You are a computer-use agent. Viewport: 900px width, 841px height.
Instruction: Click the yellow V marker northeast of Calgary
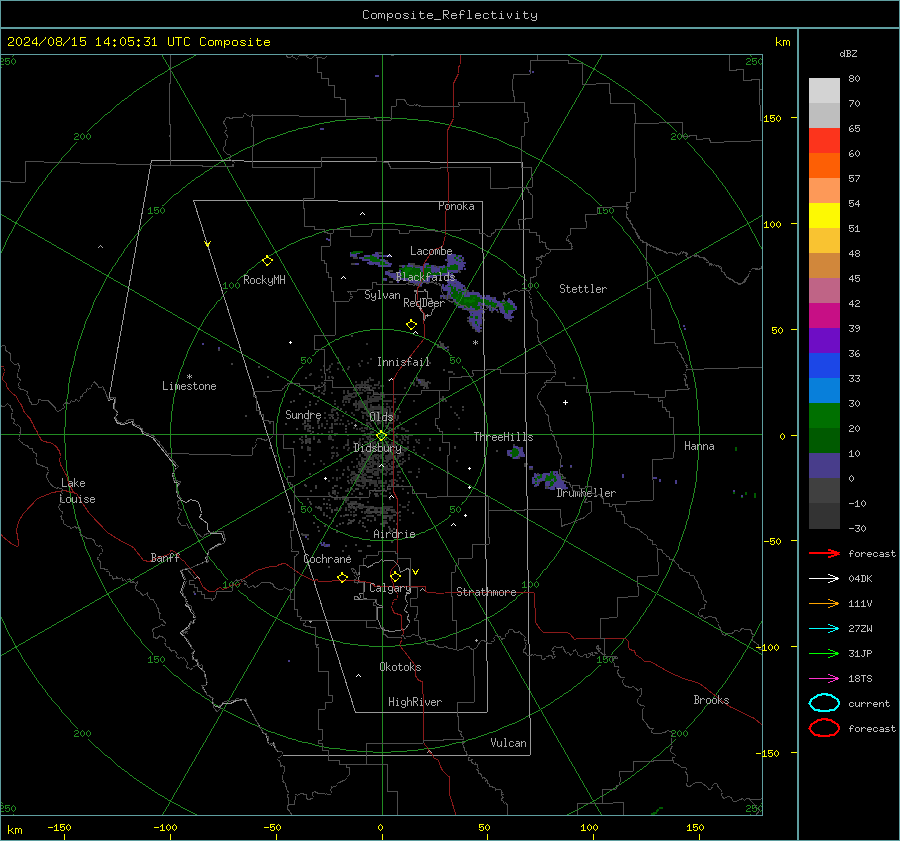tap(415, 572)
